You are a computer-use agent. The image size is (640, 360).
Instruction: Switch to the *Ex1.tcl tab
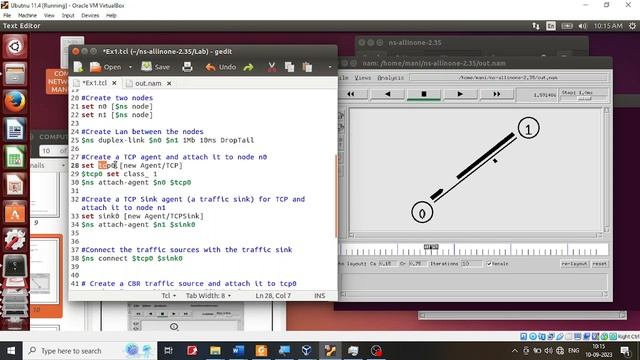pos(94,83)
